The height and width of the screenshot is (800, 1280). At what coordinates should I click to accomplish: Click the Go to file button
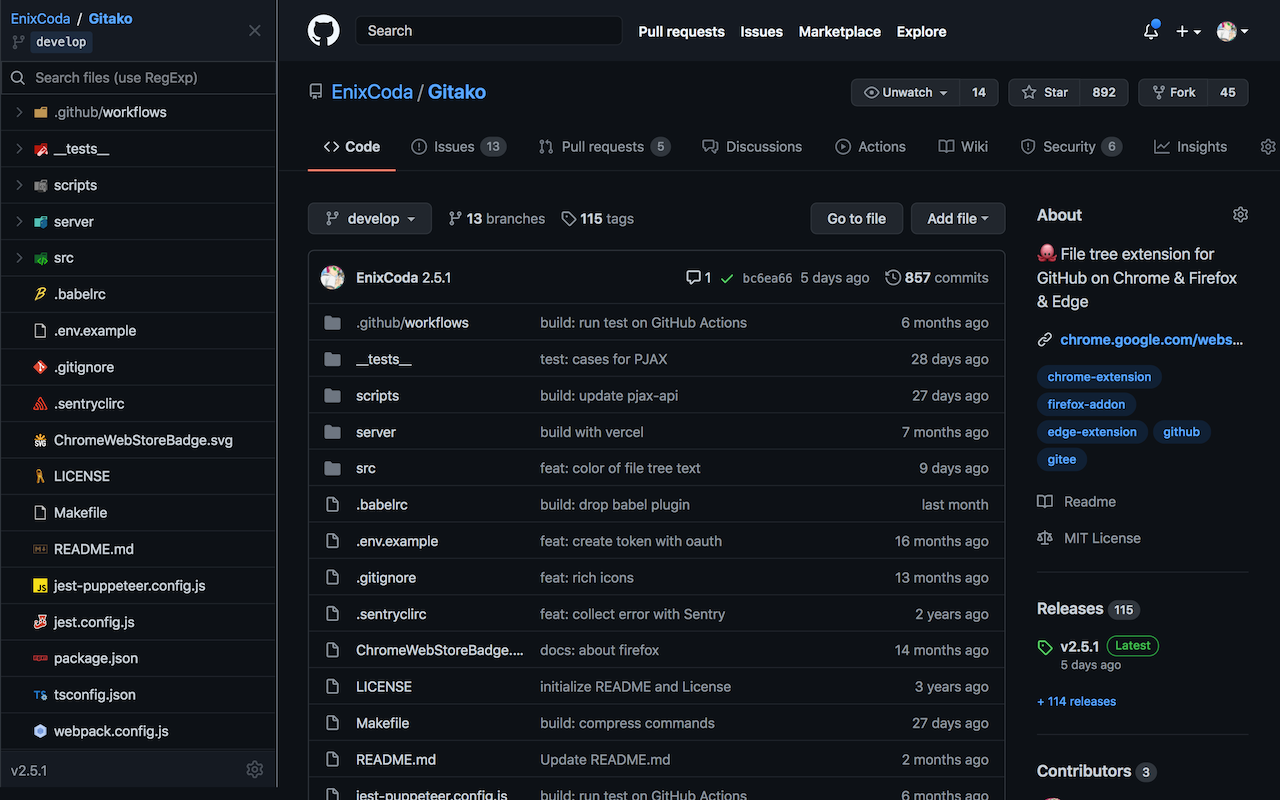(x=856, y=218)
